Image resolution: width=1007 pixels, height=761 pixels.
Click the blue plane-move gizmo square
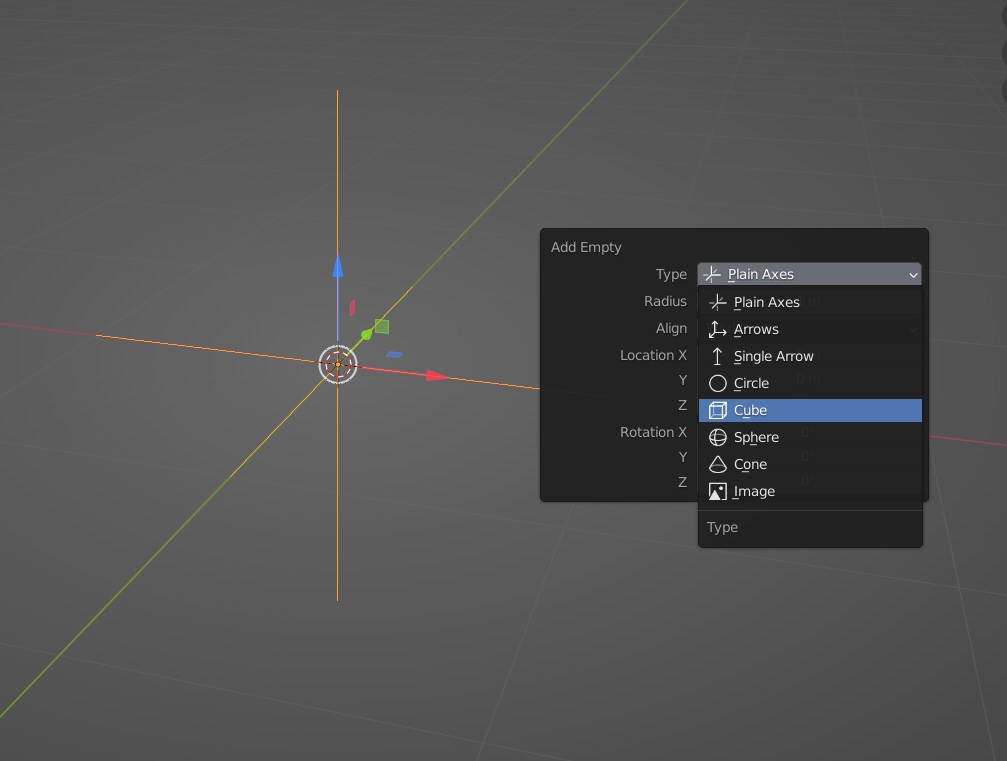tap(394, 354)
